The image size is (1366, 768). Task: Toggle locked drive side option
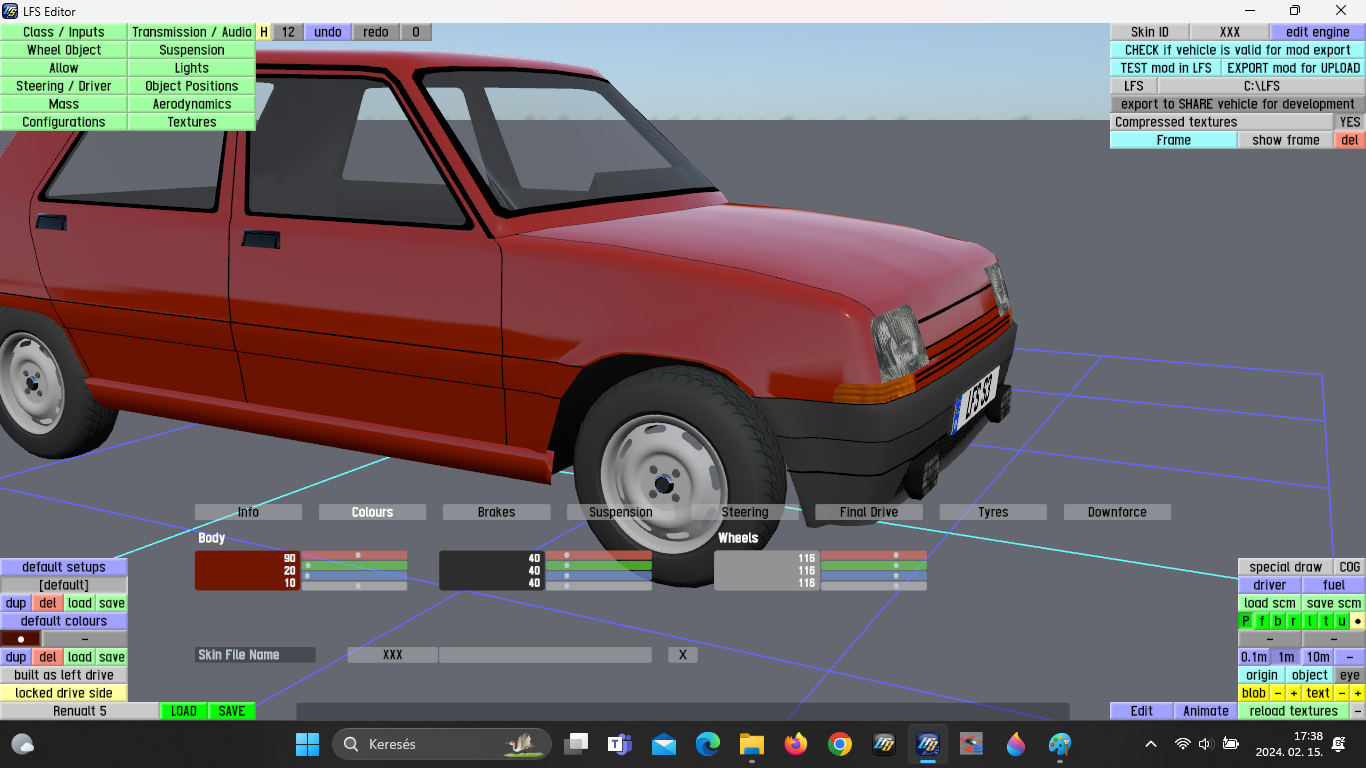point(64,693)
